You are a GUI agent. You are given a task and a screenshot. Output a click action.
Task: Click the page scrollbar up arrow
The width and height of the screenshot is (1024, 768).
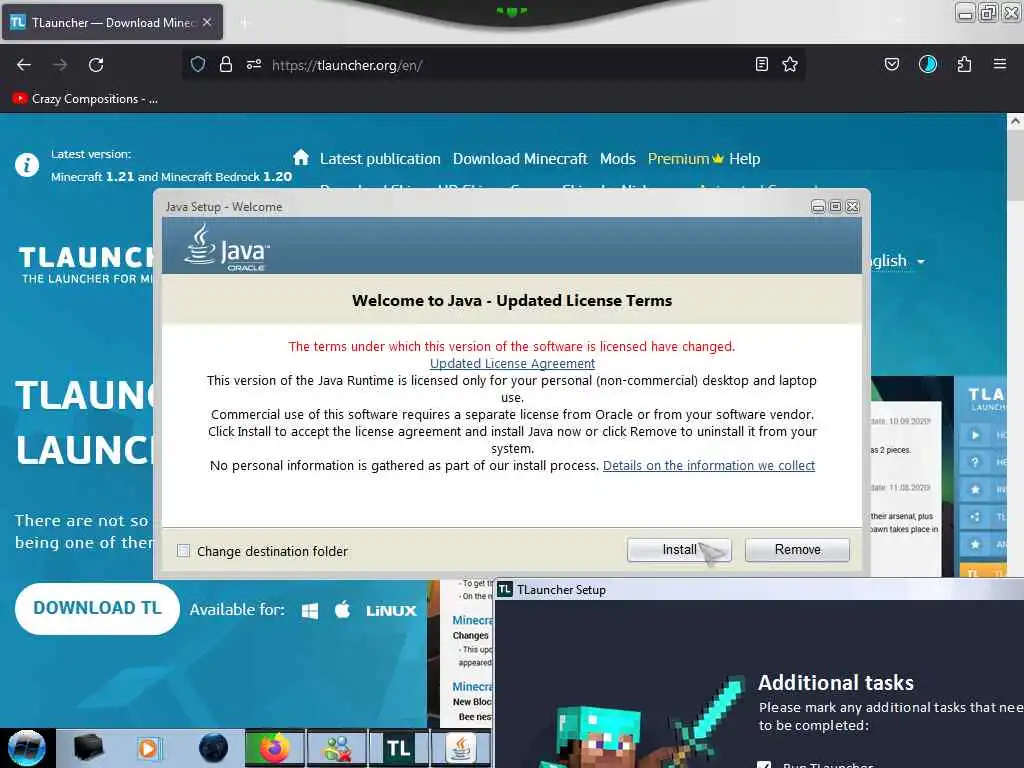point(1015,121)
